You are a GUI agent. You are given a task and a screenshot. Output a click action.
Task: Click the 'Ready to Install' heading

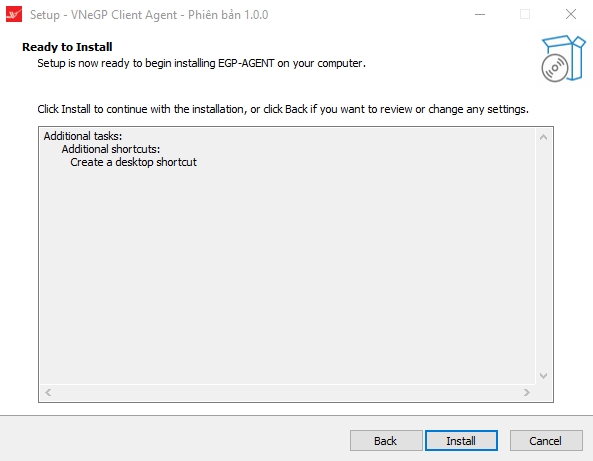[67, 47]
